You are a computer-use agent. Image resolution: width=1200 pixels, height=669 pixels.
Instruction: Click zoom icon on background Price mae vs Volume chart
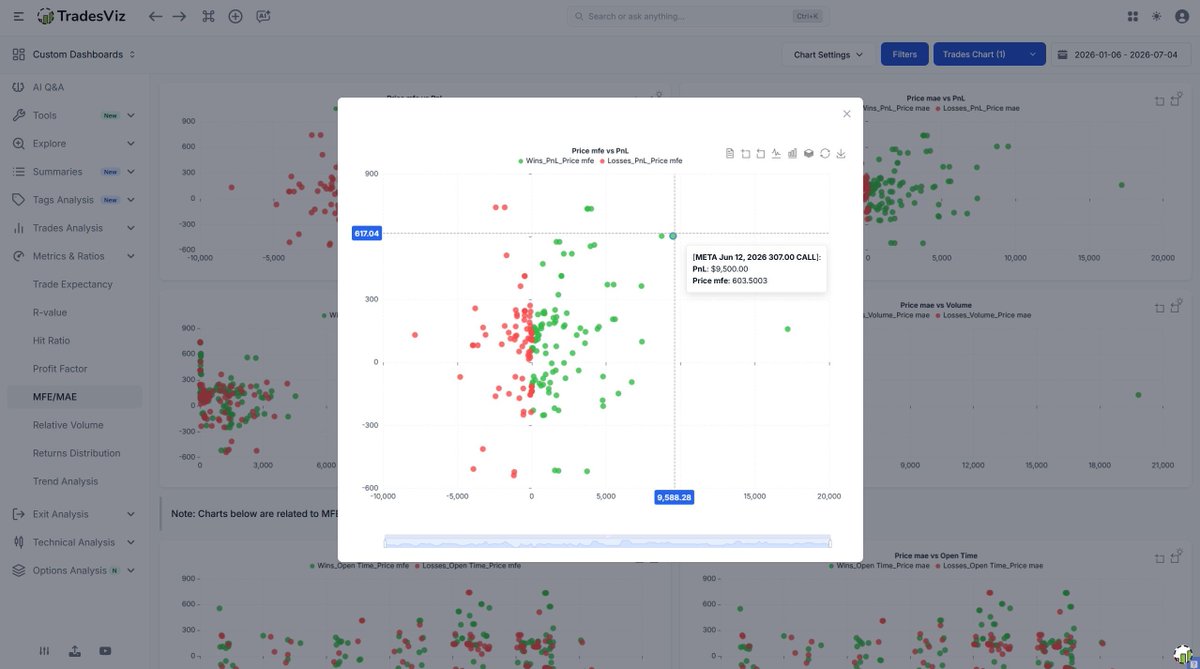(x=1160, y=308)
